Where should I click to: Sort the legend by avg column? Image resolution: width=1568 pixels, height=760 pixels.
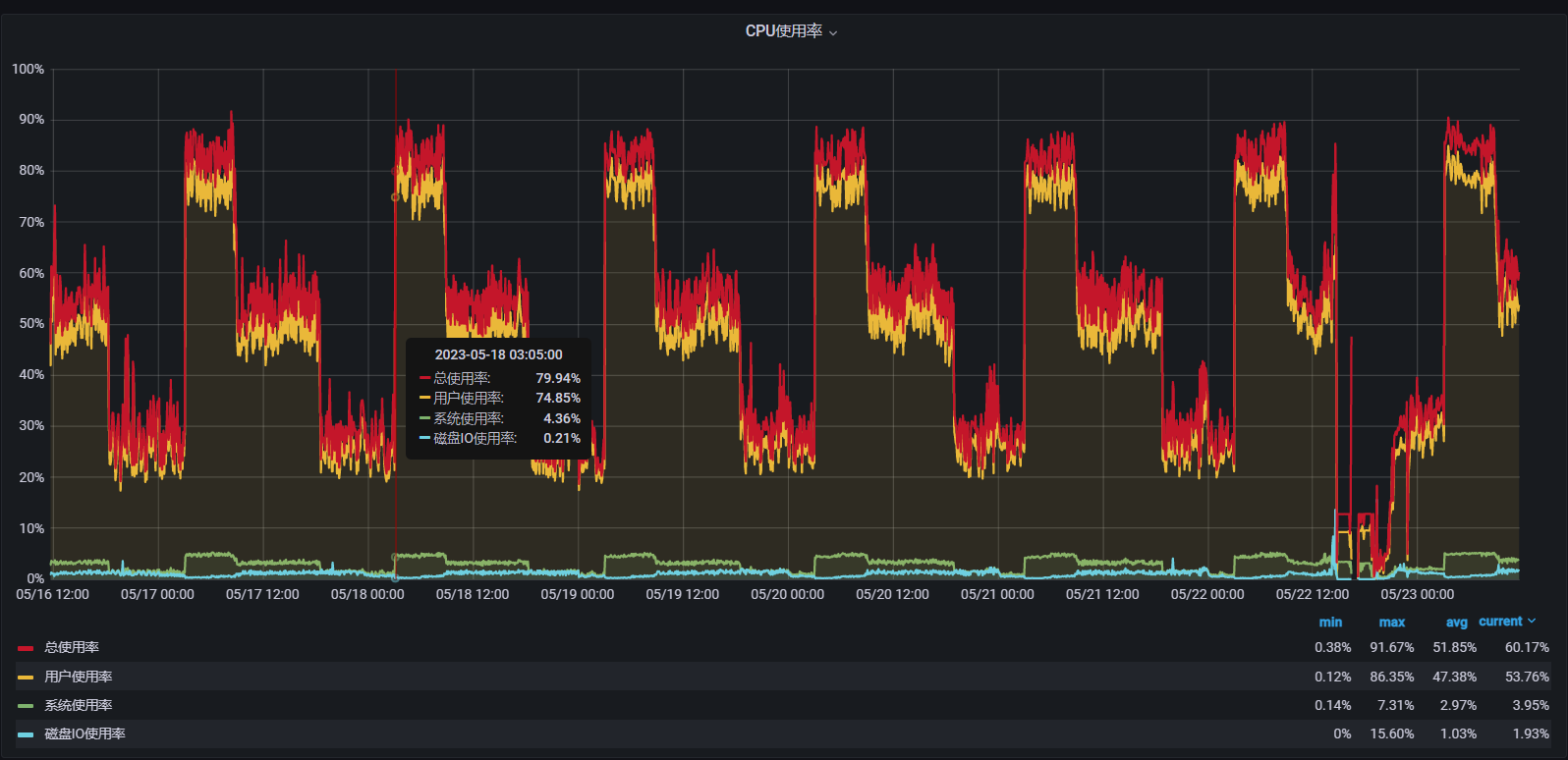pyautogui.click(x=1456, y=623)
